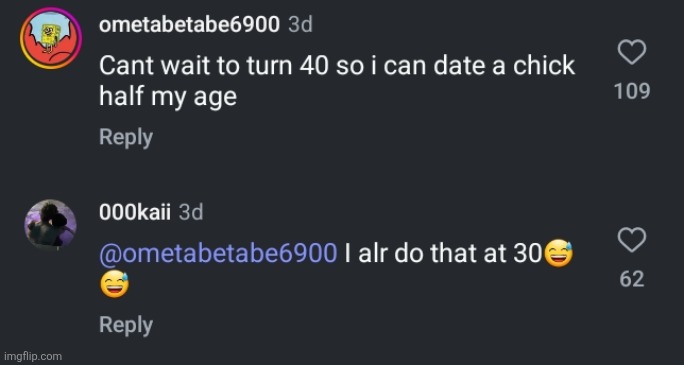Select the 'I alr do that at 30' text
The height and width of the screenshot is (365, 684).
[x=443, y=254]
